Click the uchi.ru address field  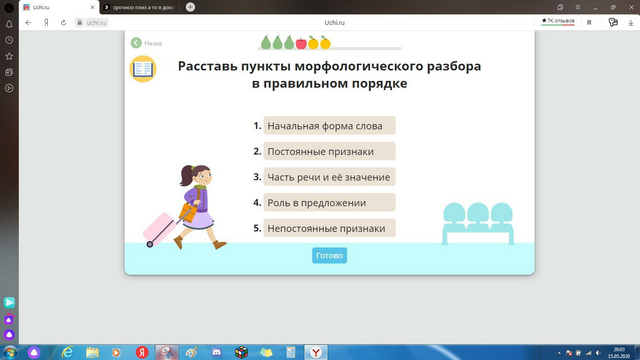coord(96,22)
